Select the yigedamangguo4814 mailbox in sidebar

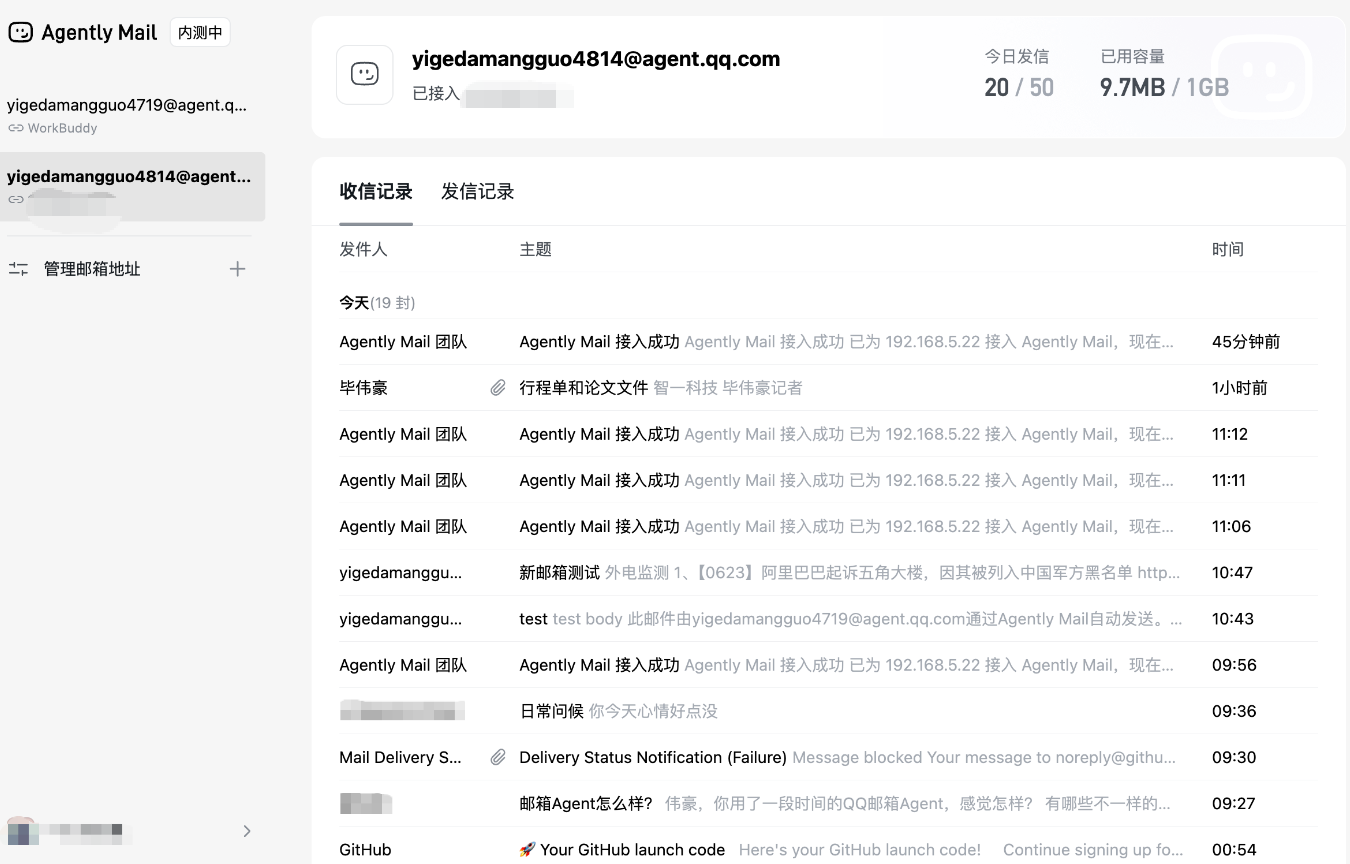tap(132, 186)
